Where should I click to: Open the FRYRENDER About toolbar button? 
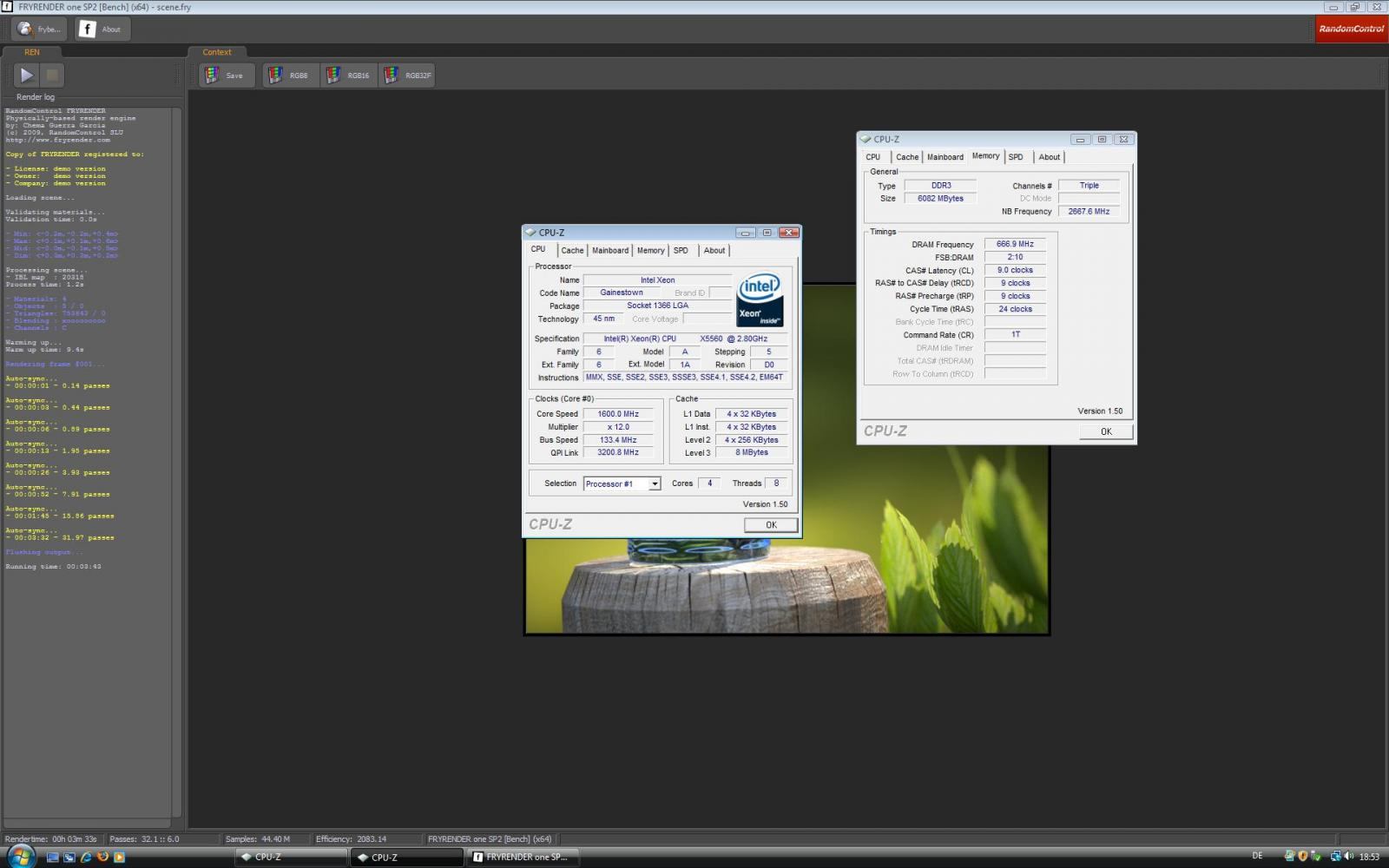coord(102,29)
